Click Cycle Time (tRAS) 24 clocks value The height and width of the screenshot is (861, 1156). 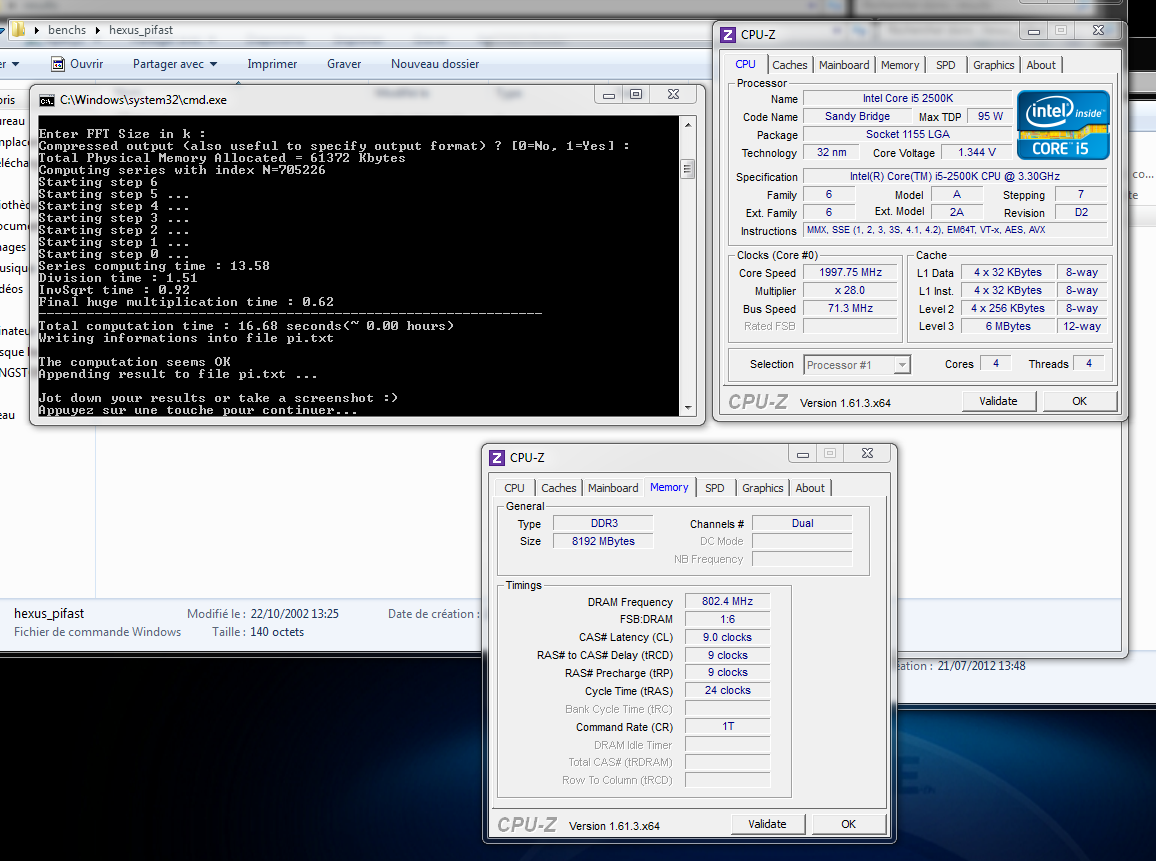(727, 691)
